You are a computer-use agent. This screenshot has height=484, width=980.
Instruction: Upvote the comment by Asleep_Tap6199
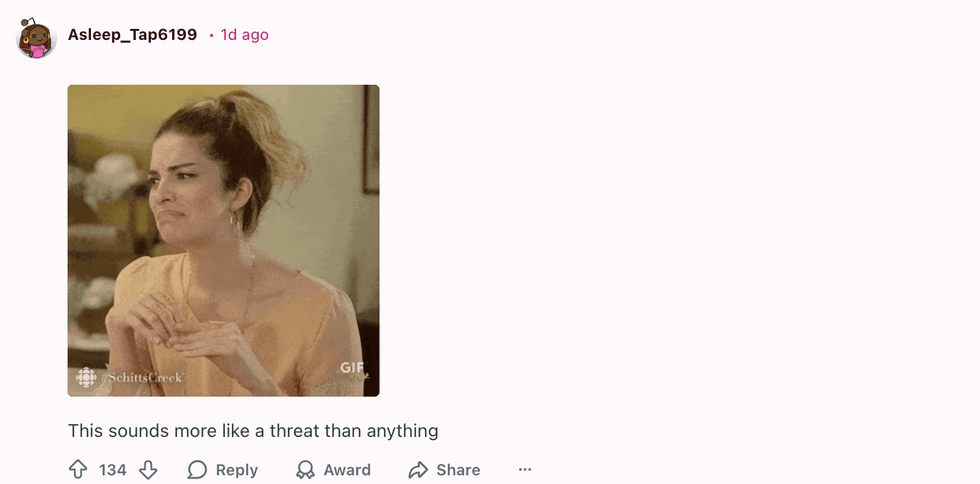point(78,470)
